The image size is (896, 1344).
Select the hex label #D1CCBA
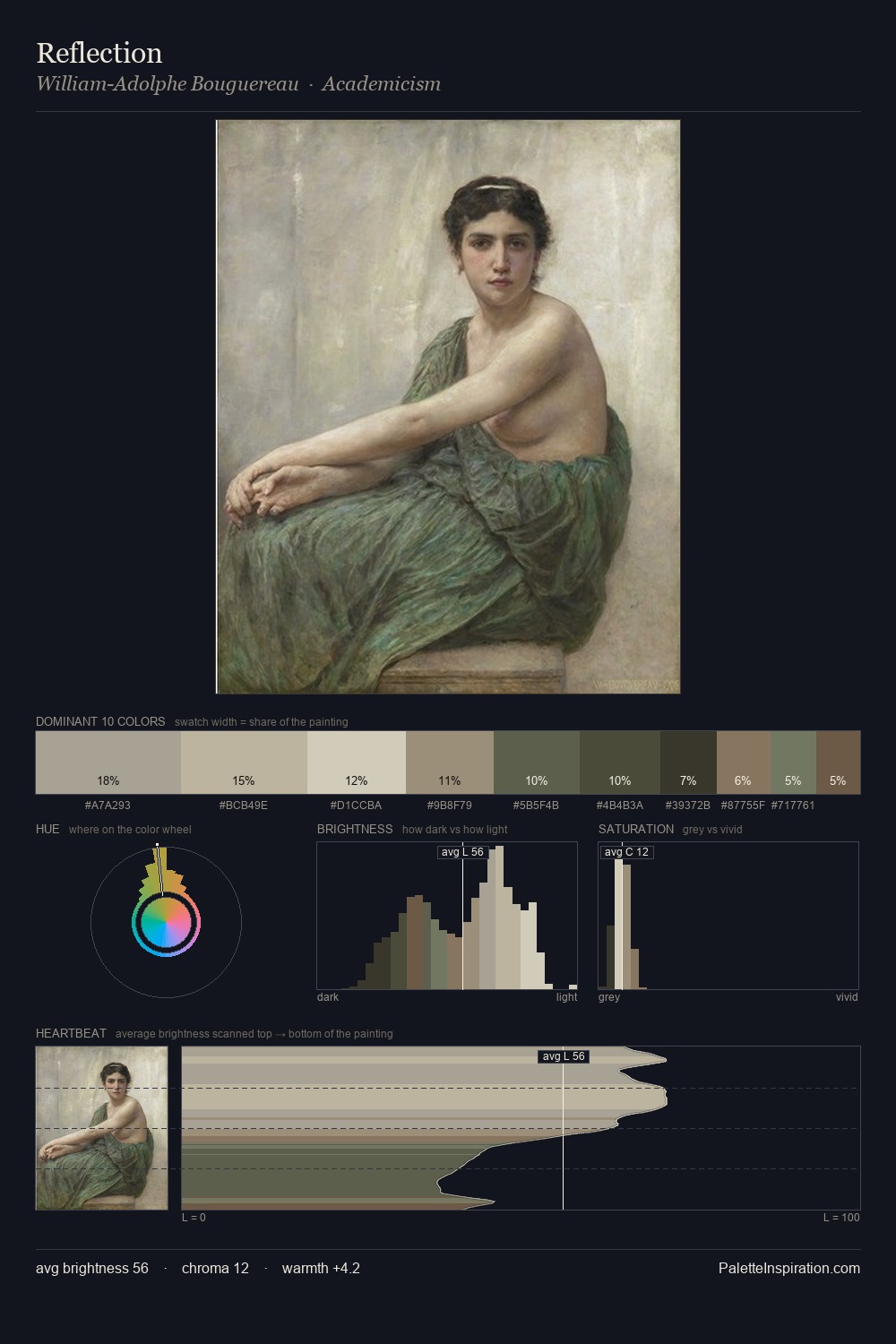356,806
